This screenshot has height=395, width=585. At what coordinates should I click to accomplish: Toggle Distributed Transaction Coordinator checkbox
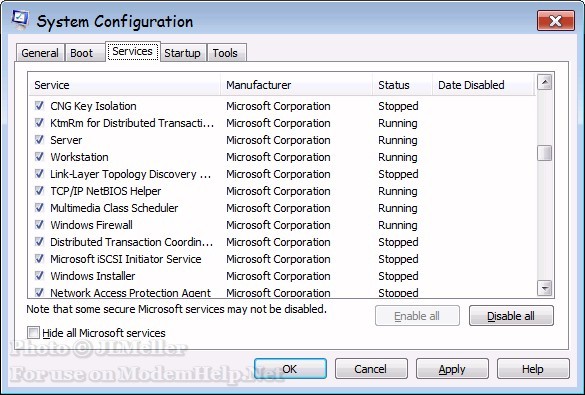[x=39, y=242]
